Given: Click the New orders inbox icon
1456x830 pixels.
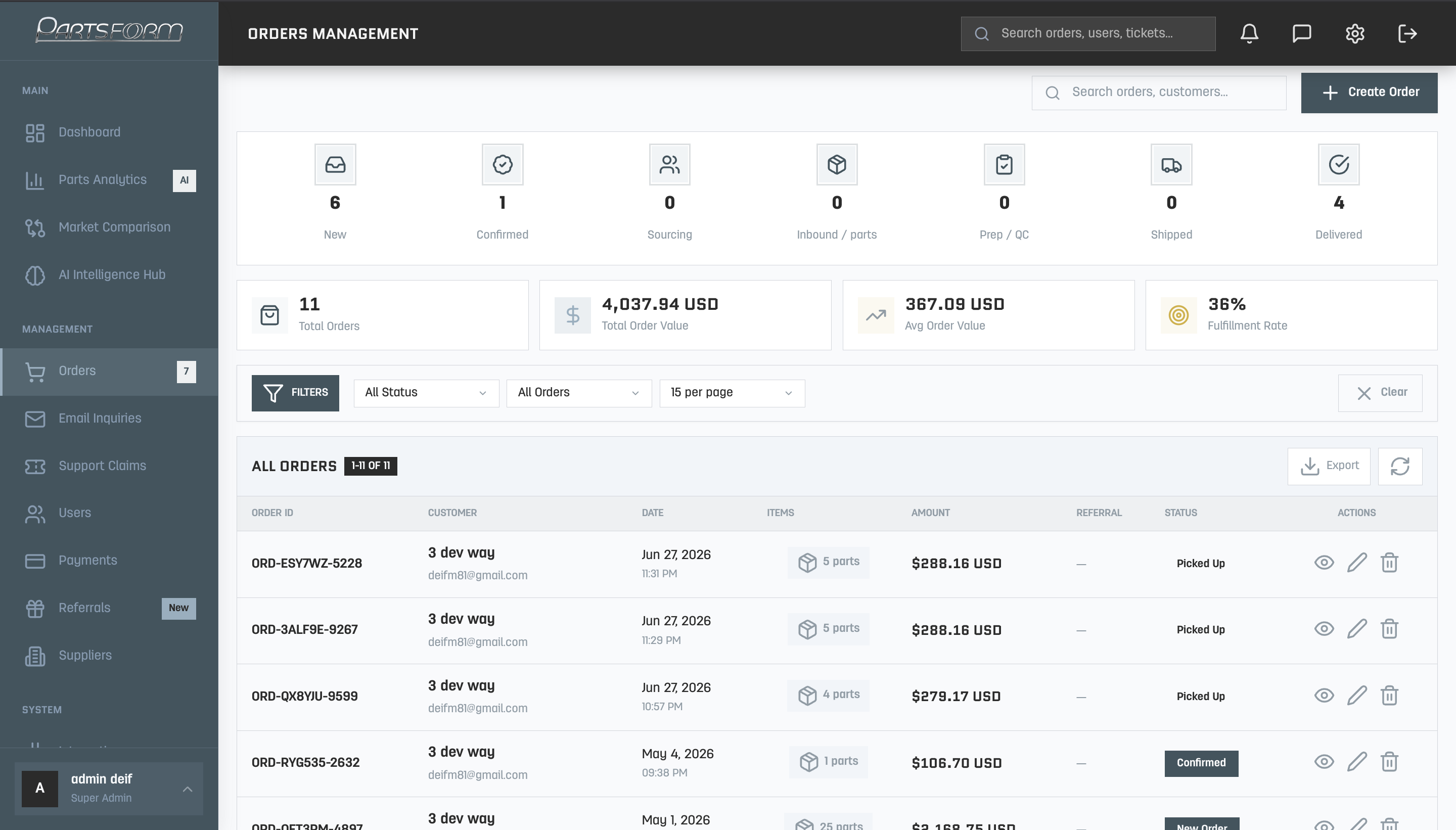Looking at the screenshot, I should pos(335,165).
